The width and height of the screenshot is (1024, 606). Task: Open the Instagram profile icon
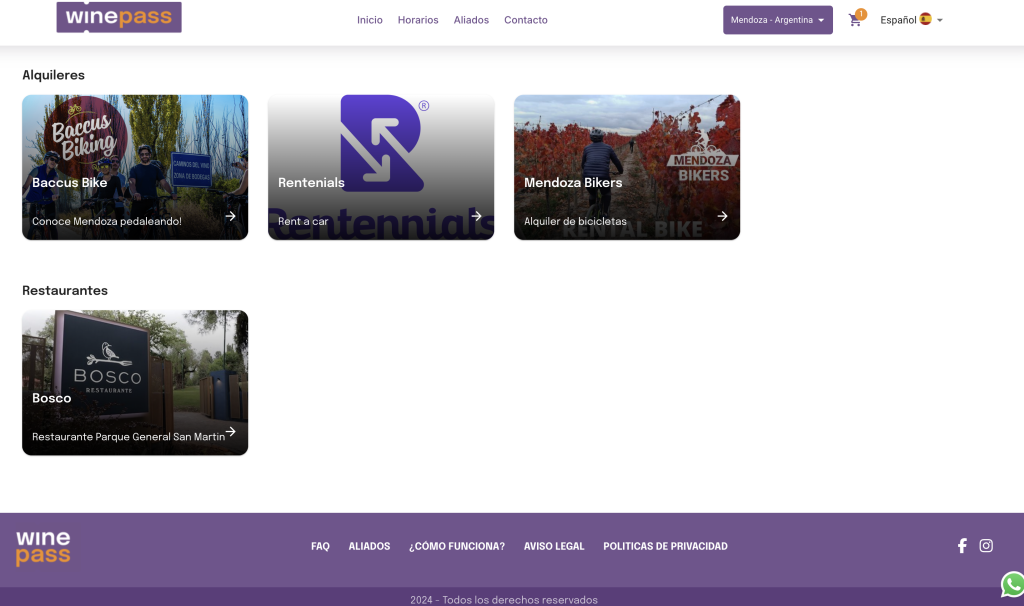[986, 546]
